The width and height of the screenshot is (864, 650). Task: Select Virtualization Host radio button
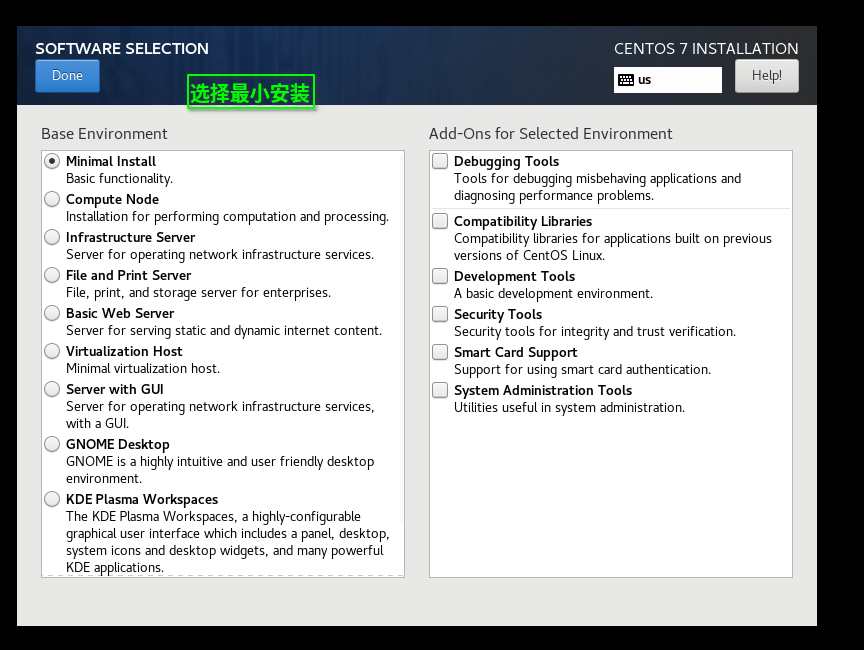[x=52, y=351]
